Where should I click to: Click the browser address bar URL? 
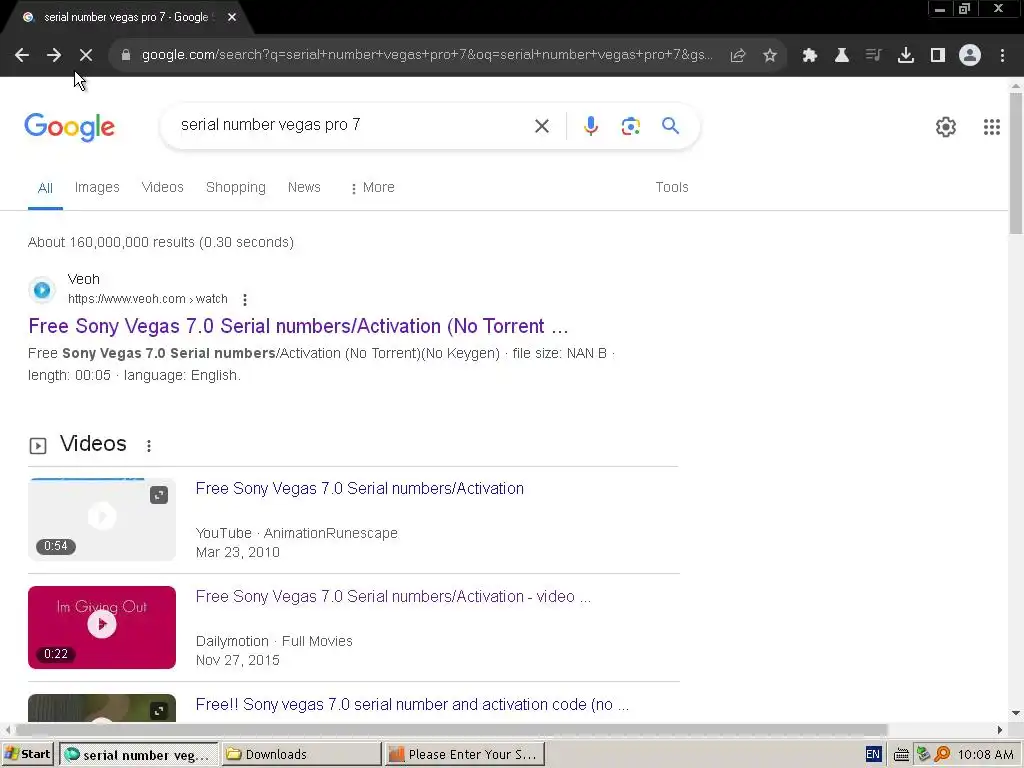(x=428, y=55)
